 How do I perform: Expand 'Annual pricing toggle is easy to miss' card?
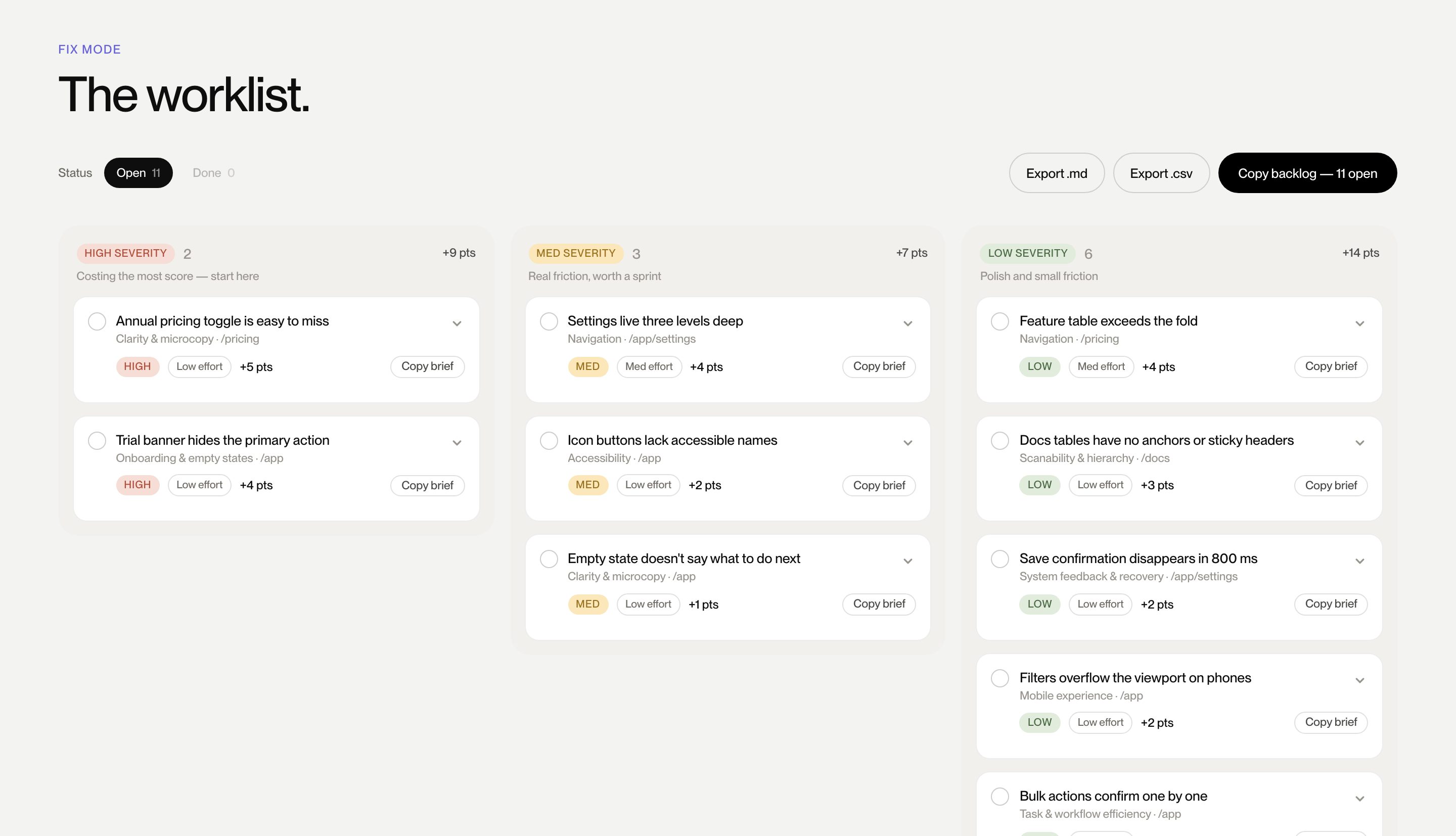pyautogui.click(x=457, y=324)
